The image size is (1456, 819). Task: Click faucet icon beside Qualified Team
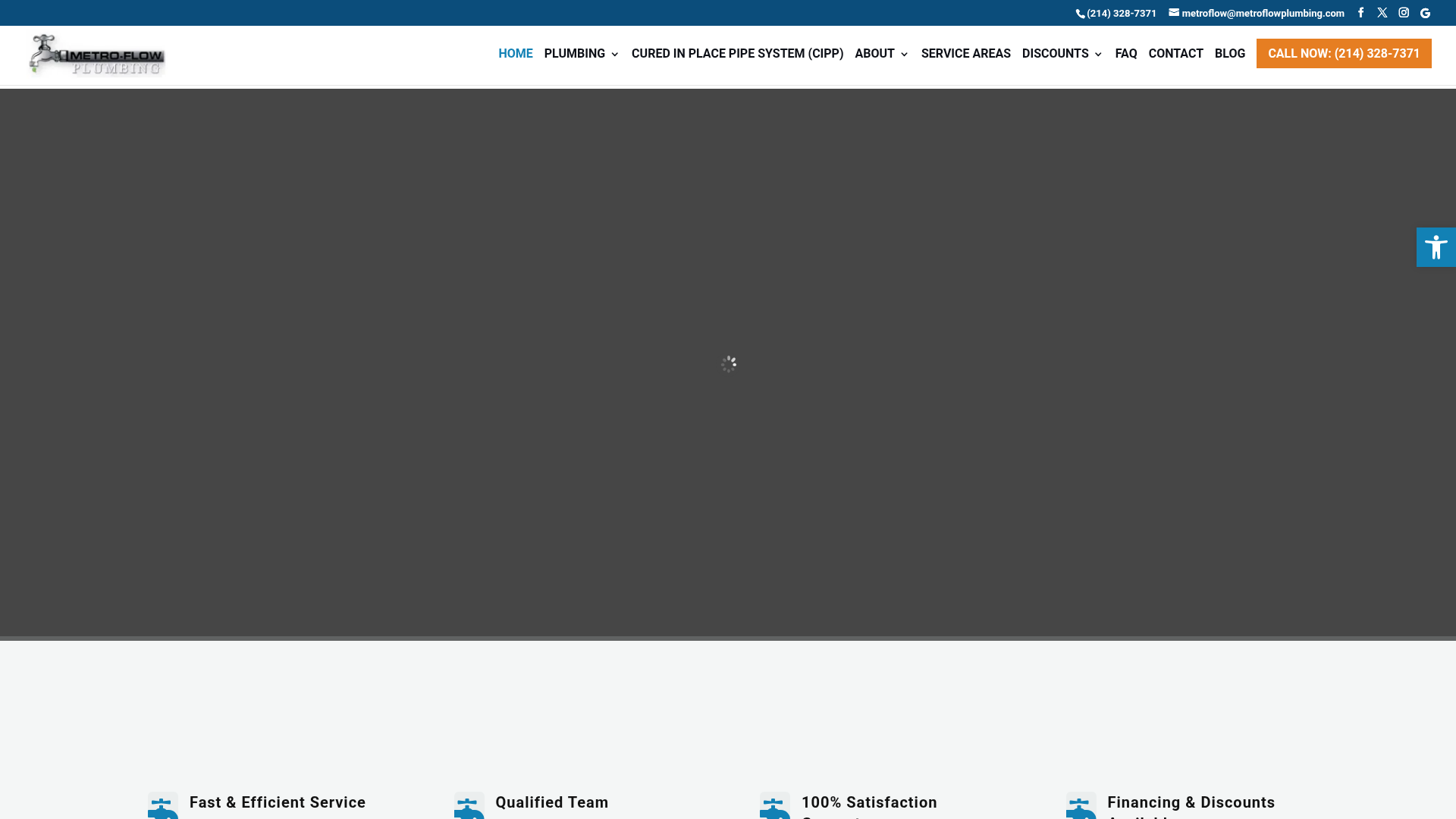point(469,806)
